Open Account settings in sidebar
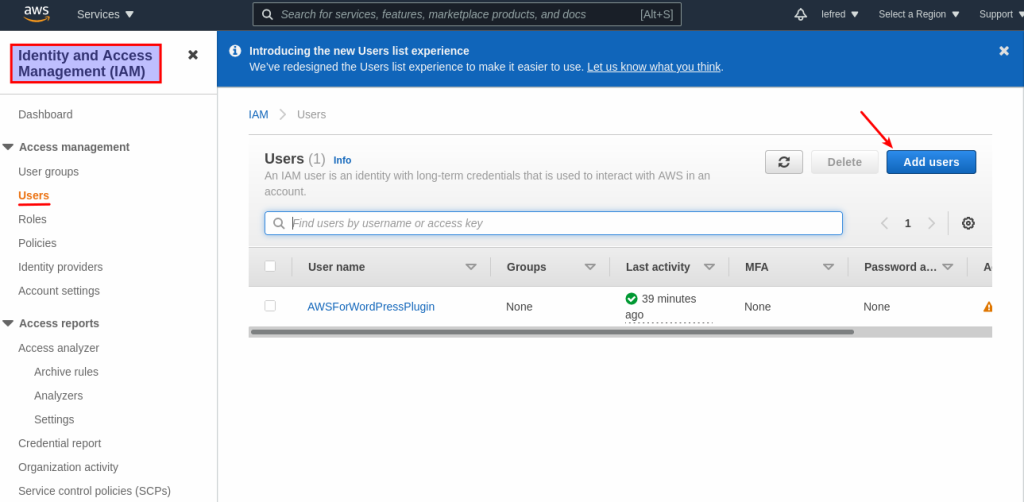The width and height of the screenshot is (1024, 502). click(59, 290)
